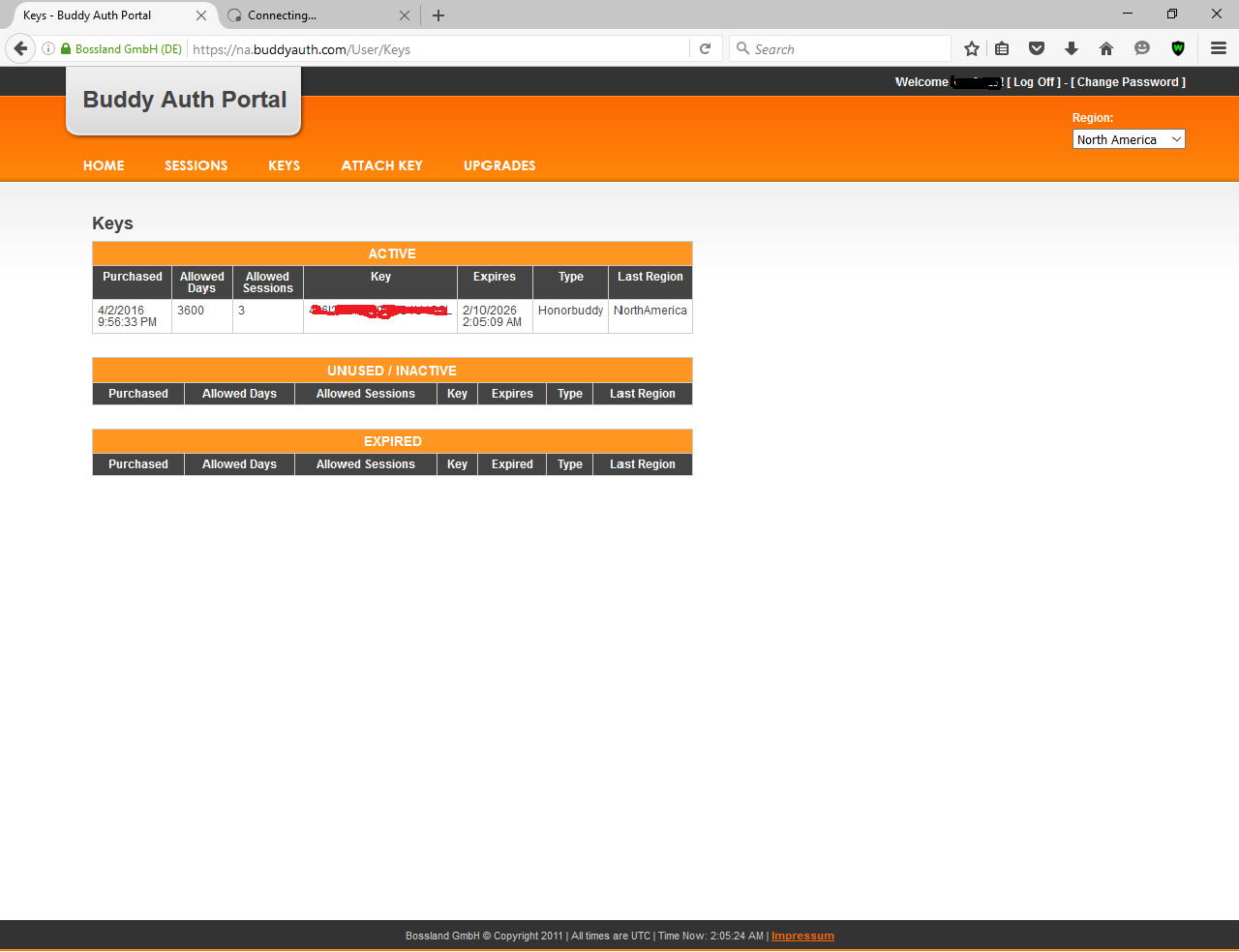Click the search magnifier icon
The height and width of the screenshot is (952, 1239).
(742, 48)
